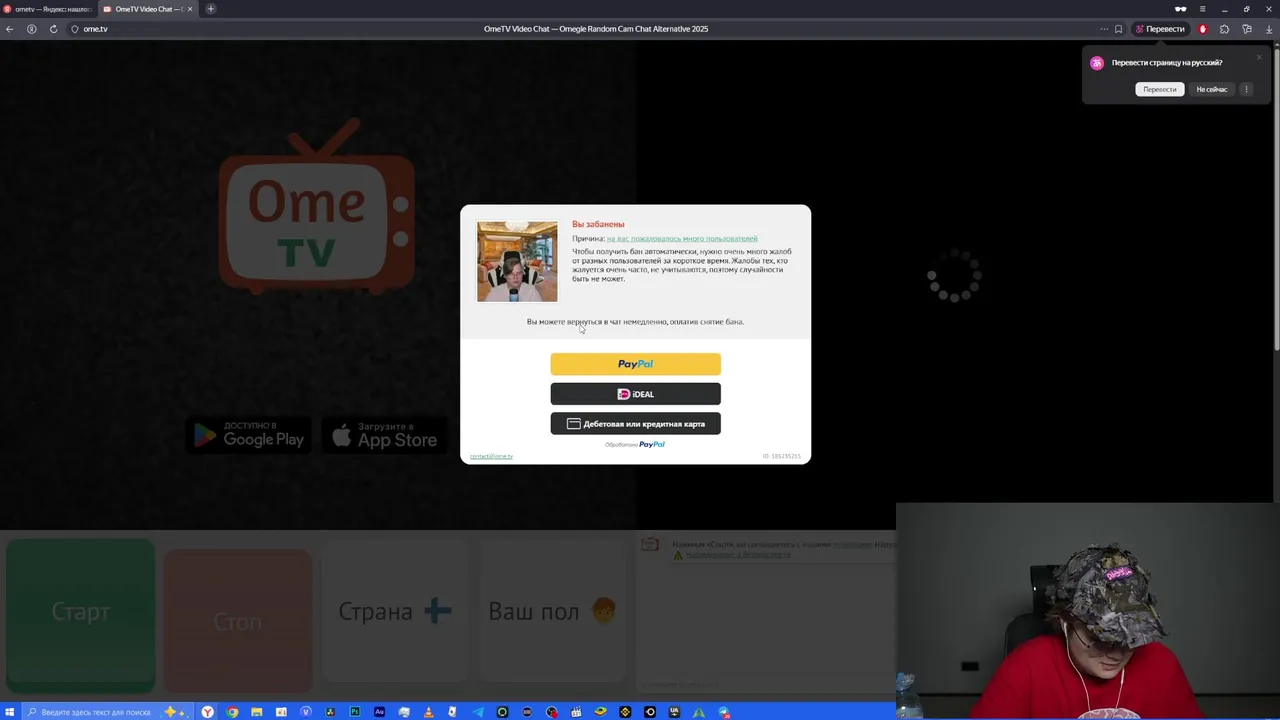This screenshot has height=720, width=1280.
Task: Open Binance from the taskbar
Action: (x=626, y=712)
